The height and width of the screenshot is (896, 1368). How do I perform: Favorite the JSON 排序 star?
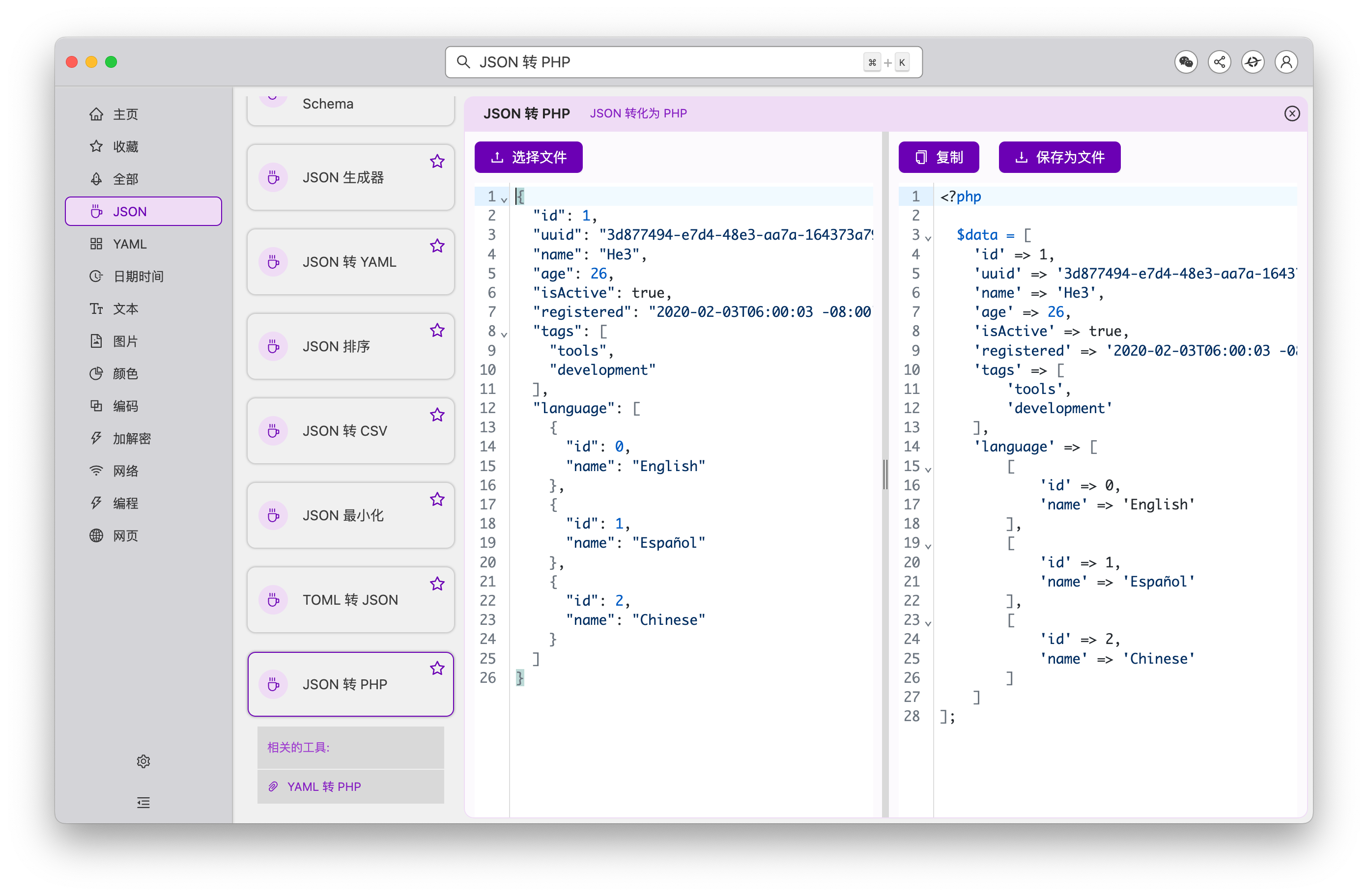coord(437,331)
